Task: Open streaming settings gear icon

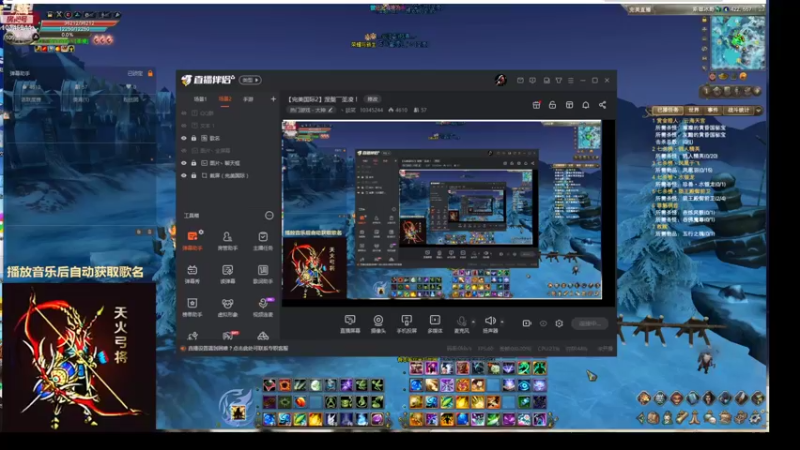Action: (x=559, y=323)
